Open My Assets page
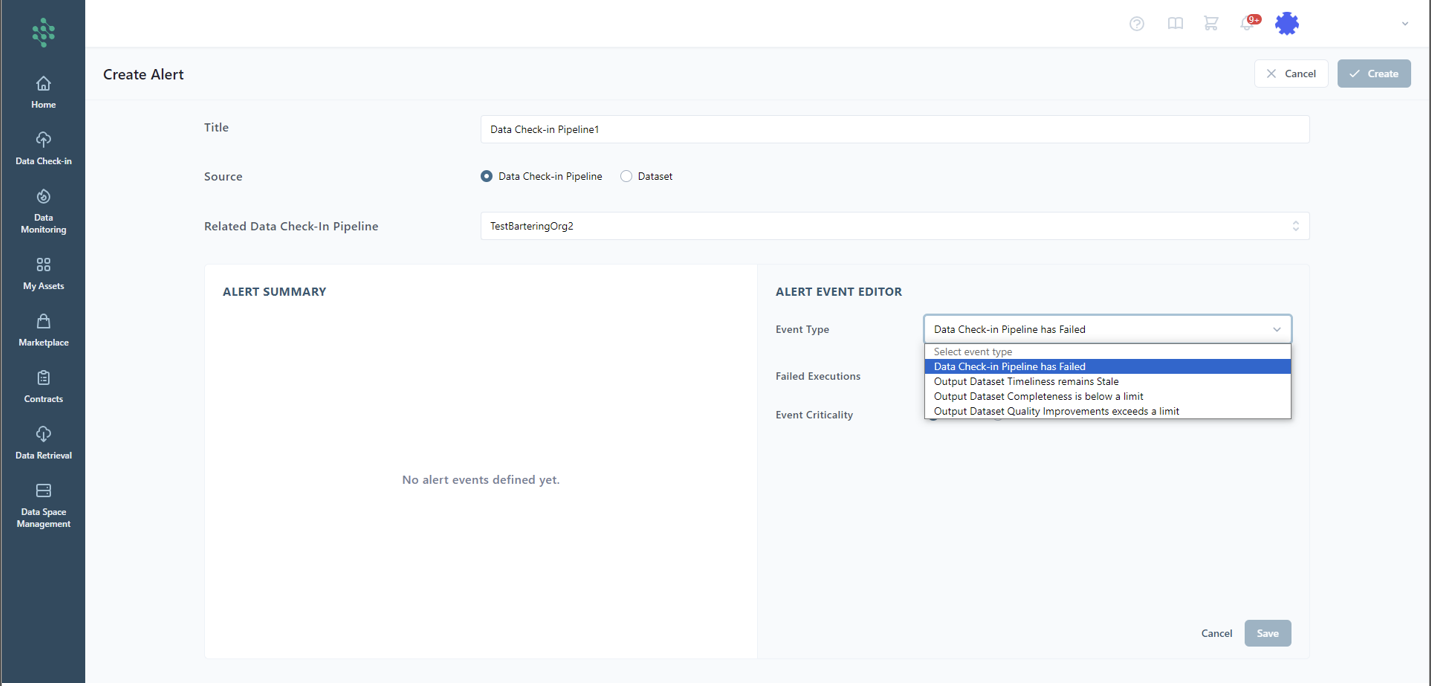This screenshot has height=686, width=1431. point(43,273)
